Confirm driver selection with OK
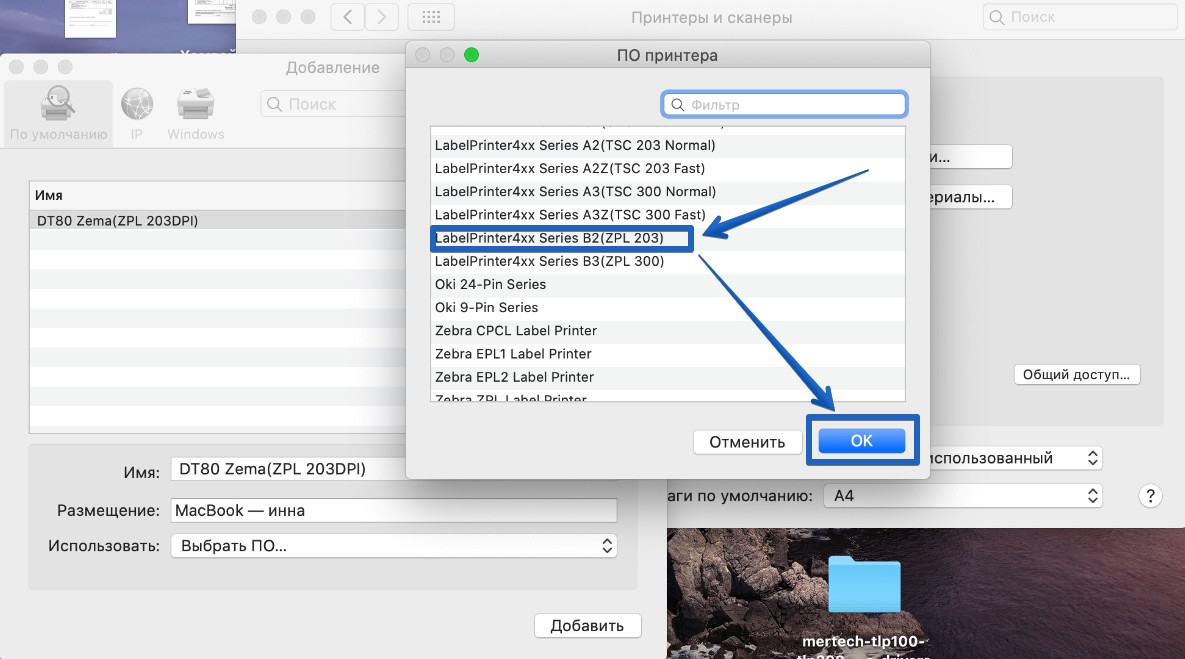This screenshot has height=659, width=1185. click(861, 442)
